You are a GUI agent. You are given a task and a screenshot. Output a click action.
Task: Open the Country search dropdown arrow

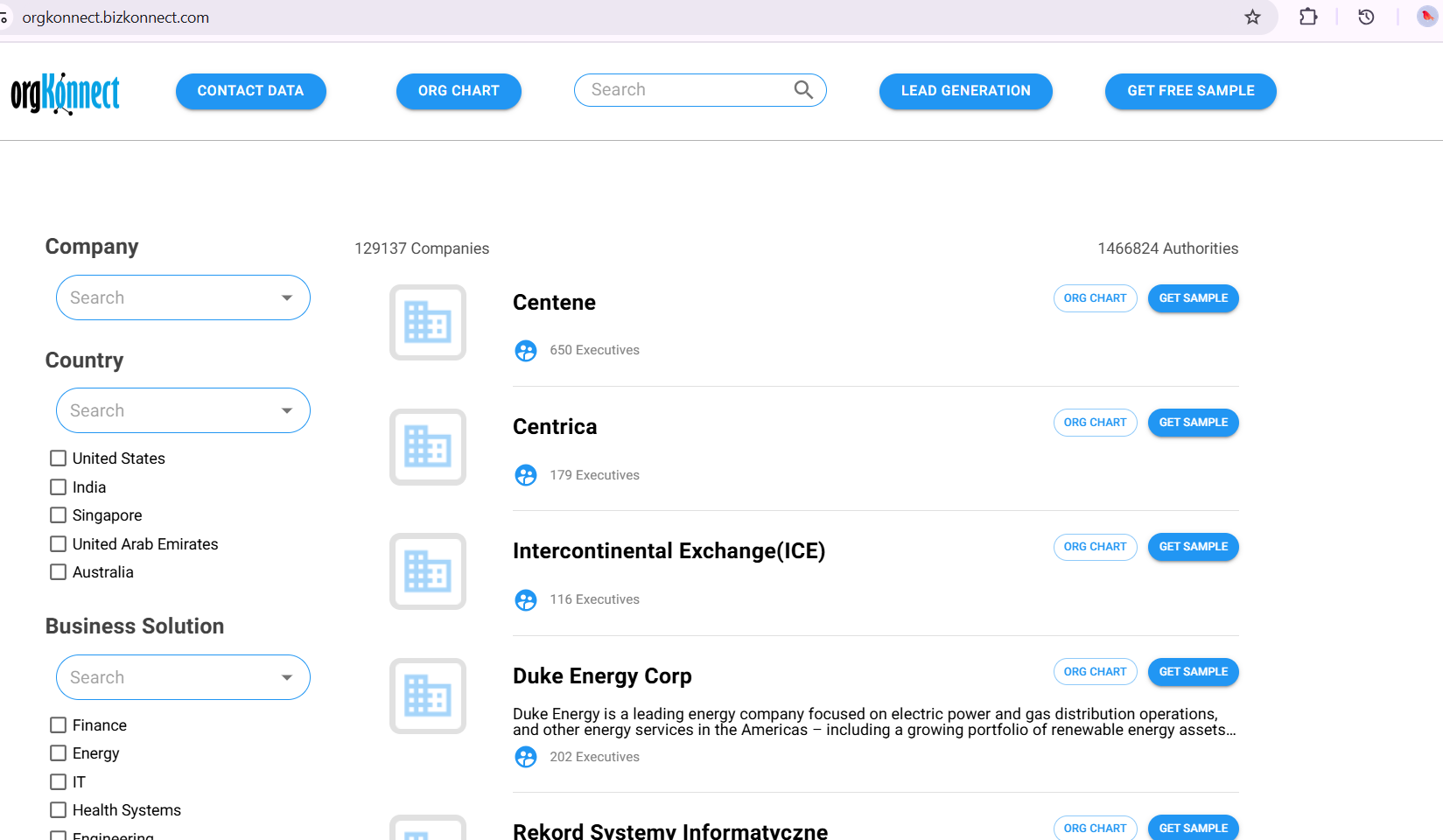pos(287,410)
